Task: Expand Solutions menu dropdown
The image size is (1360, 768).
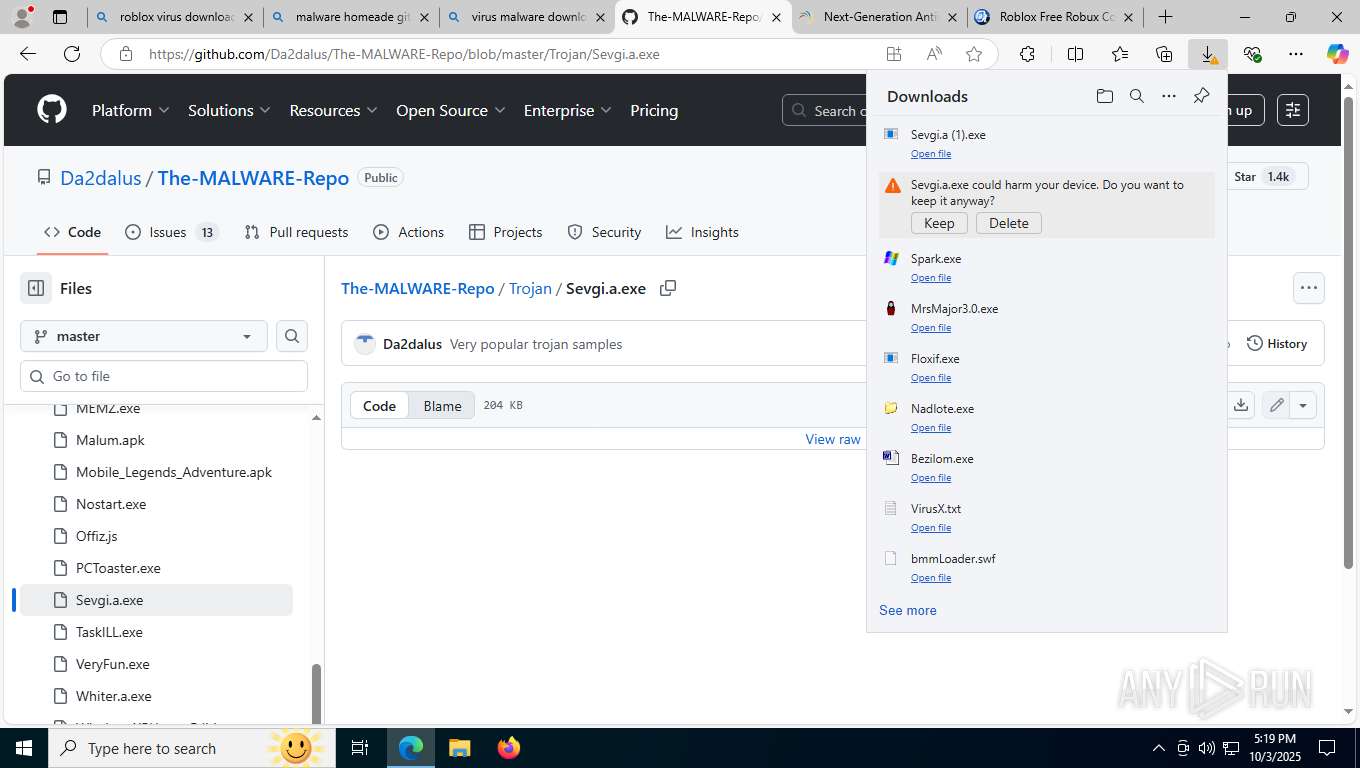Action: (x=229, y=110)
